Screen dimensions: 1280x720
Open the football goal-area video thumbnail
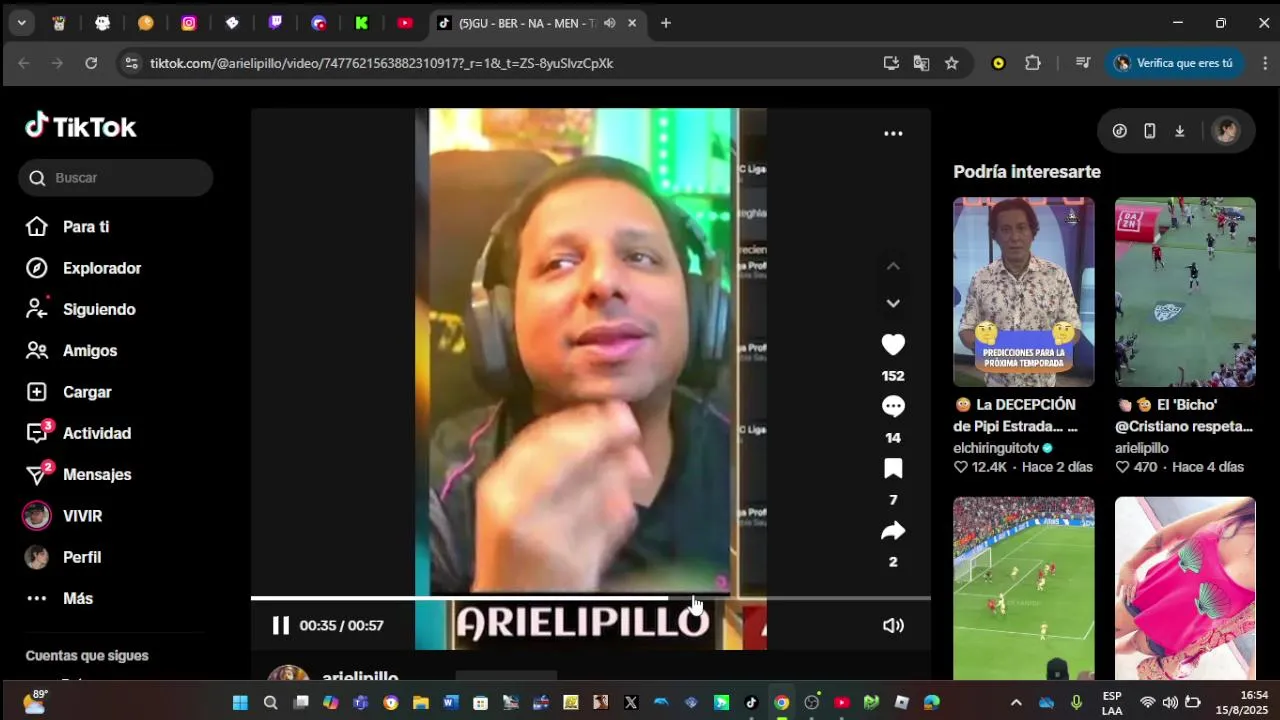[1024, 588]
